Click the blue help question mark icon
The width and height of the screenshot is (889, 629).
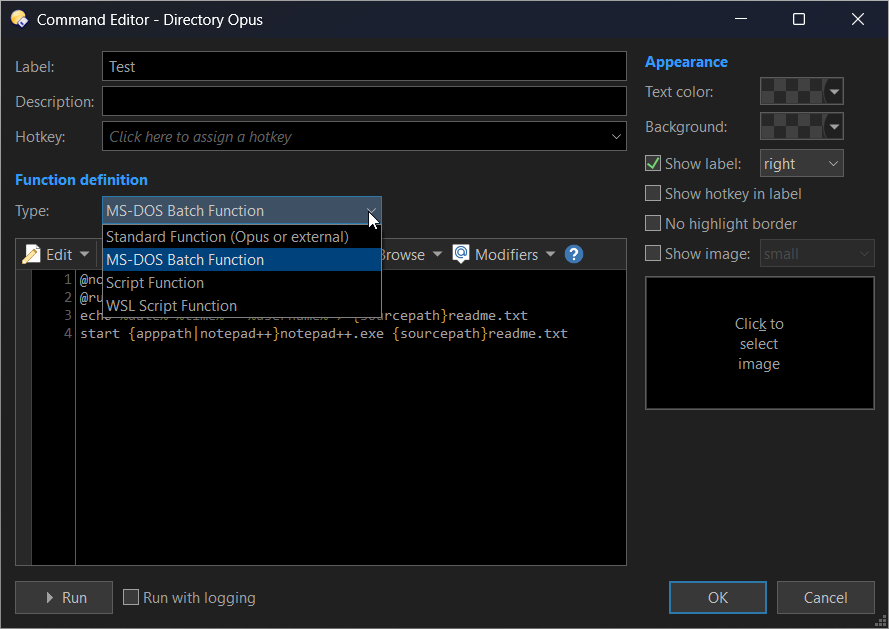[x=573, y=254]
